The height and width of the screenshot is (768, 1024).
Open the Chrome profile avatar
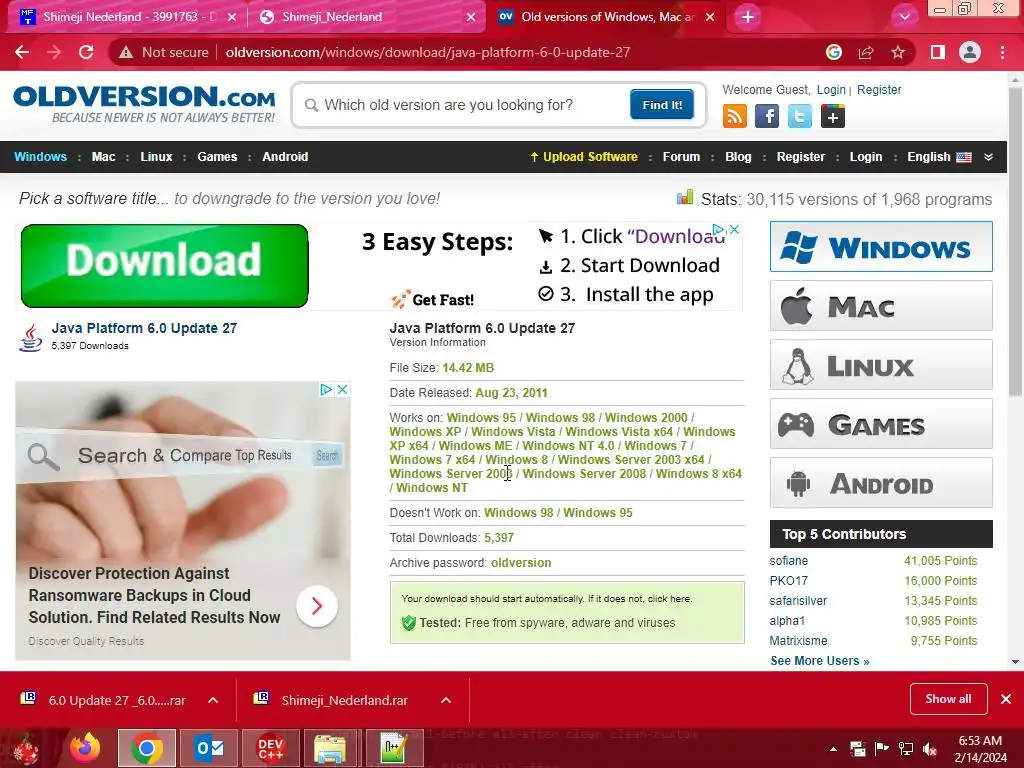coord(970,52)
